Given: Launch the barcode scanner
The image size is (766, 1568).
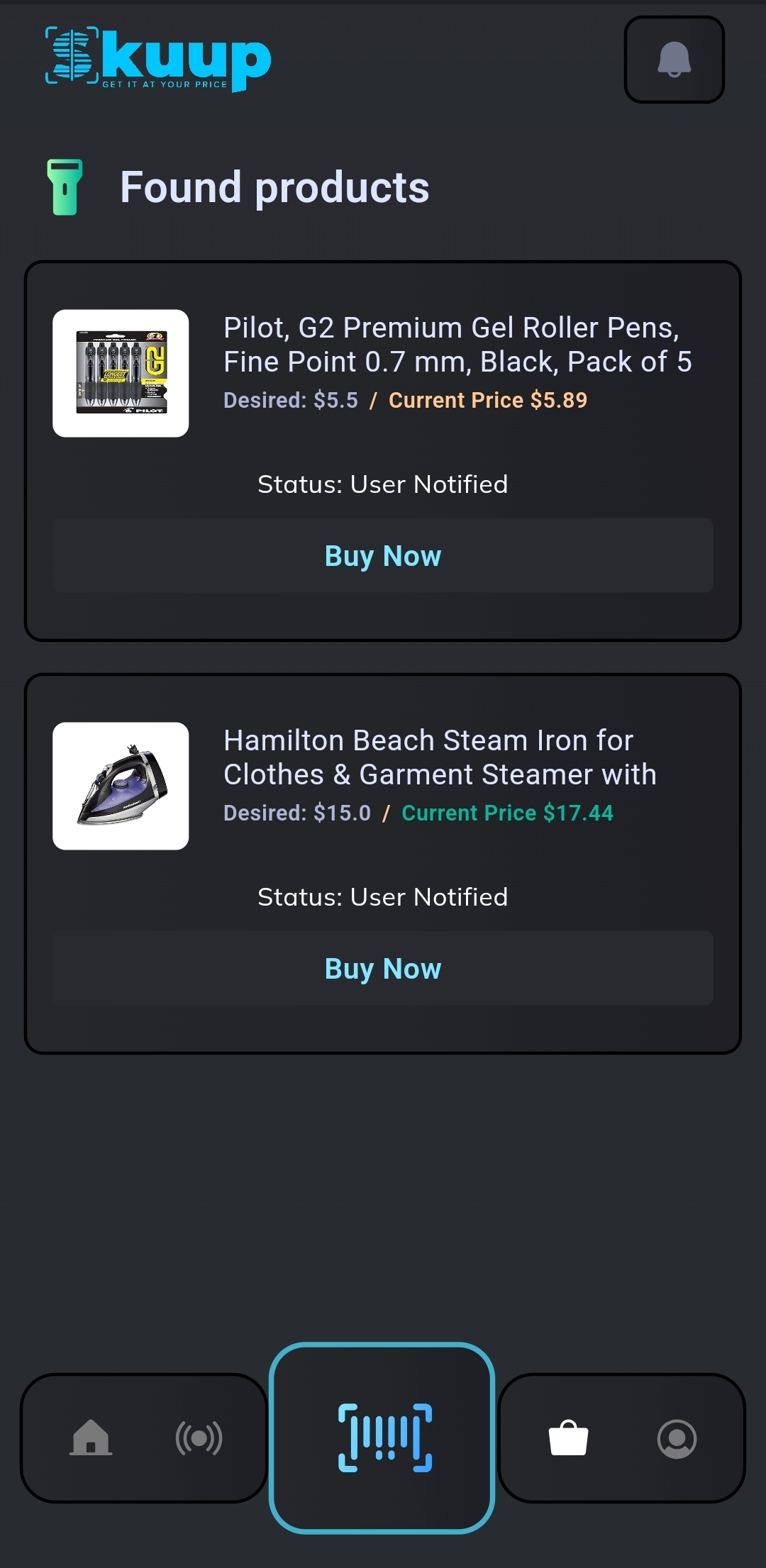Looking at the screenshot, I should point(384,1438).
